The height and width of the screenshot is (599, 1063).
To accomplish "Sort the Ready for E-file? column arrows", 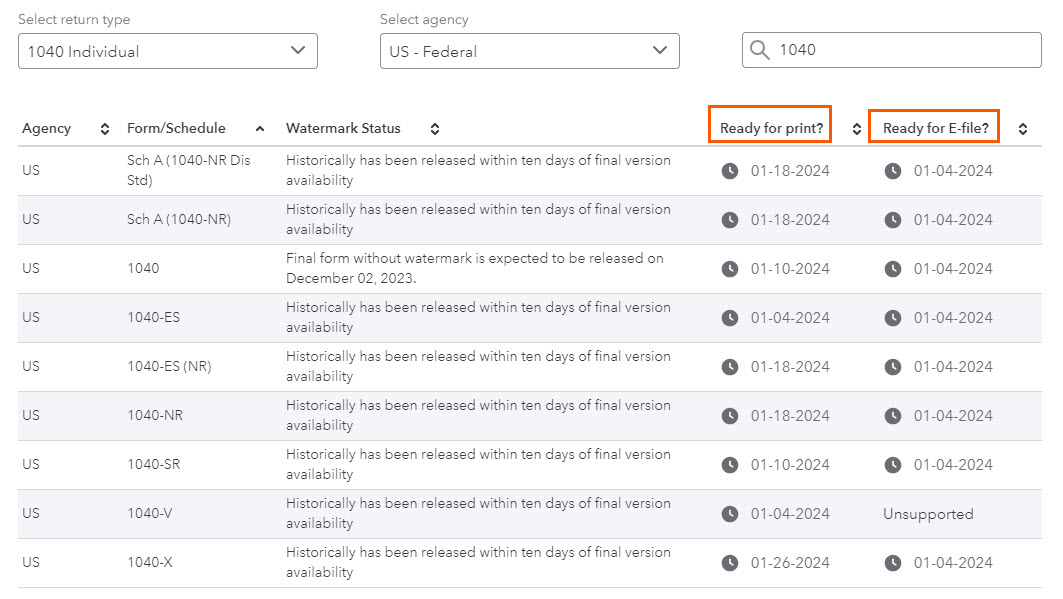I will (x=1022, y=128).
